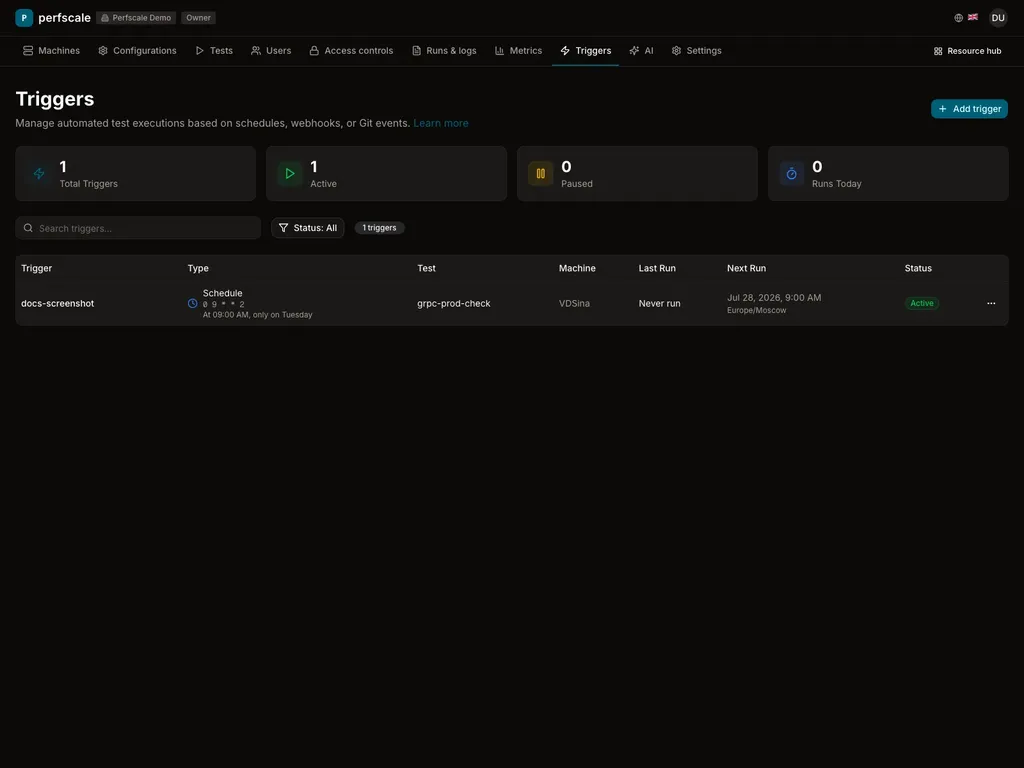Click the Add trigger button
Image resolution: width=1024 pixels, height=768 pixels.
(x=969, y=109)
